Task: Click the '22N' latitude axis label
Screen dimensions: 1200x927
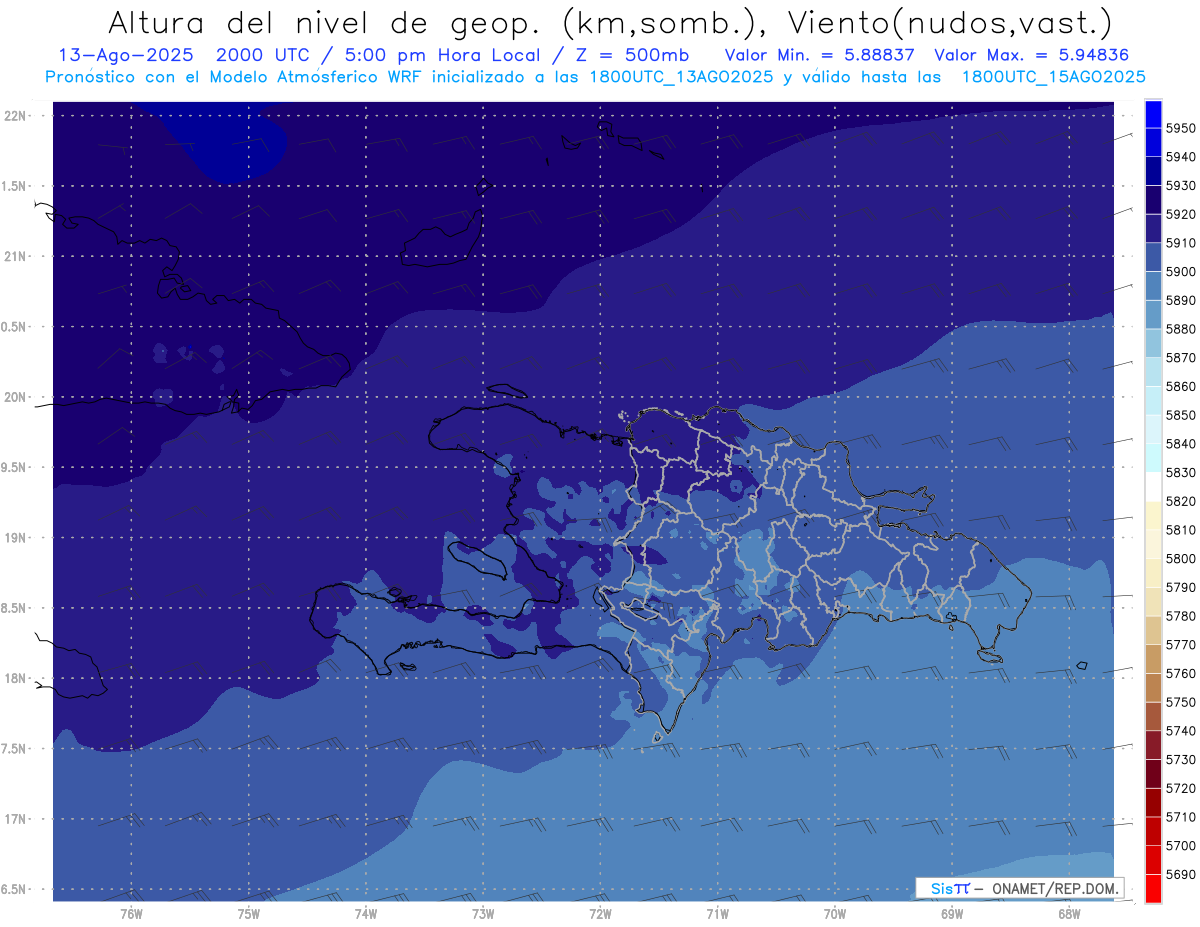Action: click(15, 115)
